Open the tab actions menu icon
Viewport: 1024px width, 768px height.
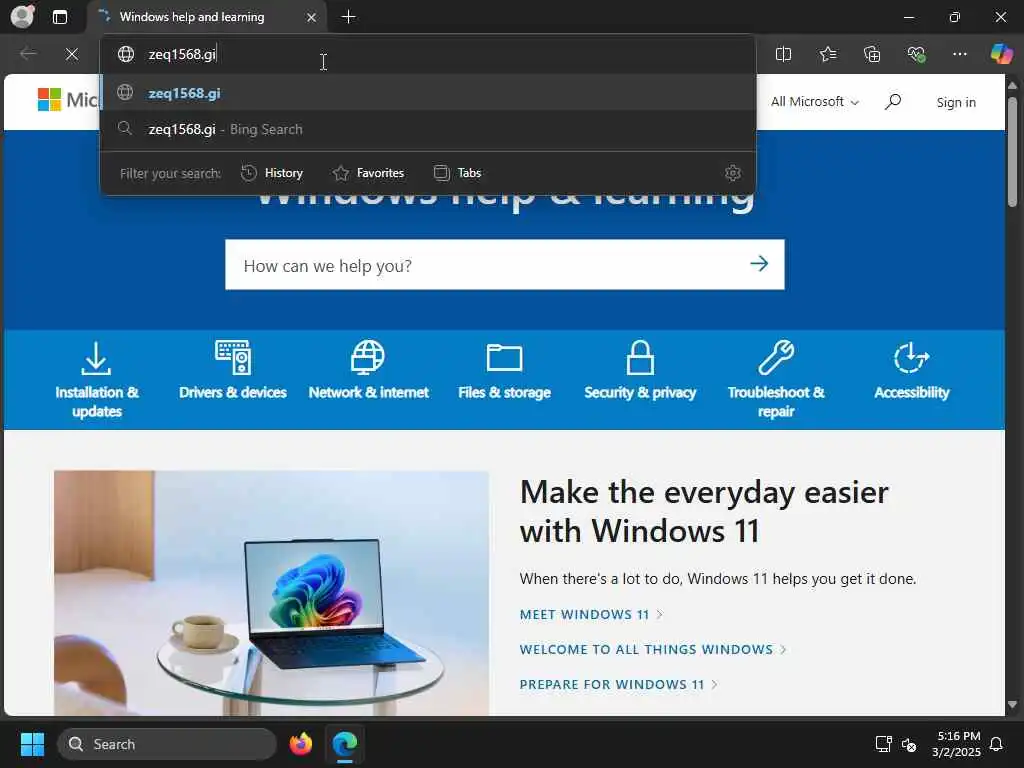click(x=59, y=17)
